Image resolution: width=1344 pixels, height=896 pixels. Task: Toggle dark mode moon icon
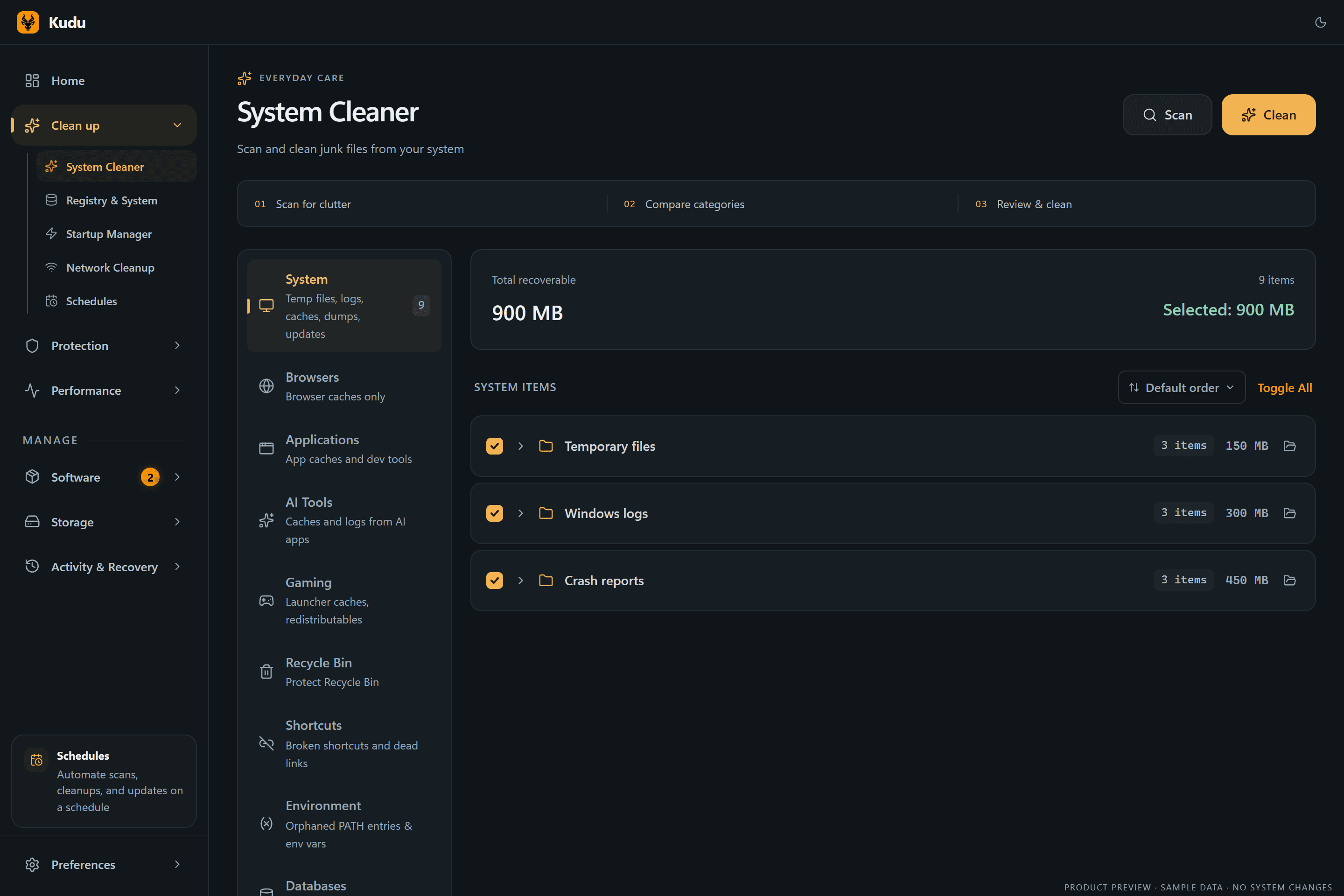pos(1320,22)
